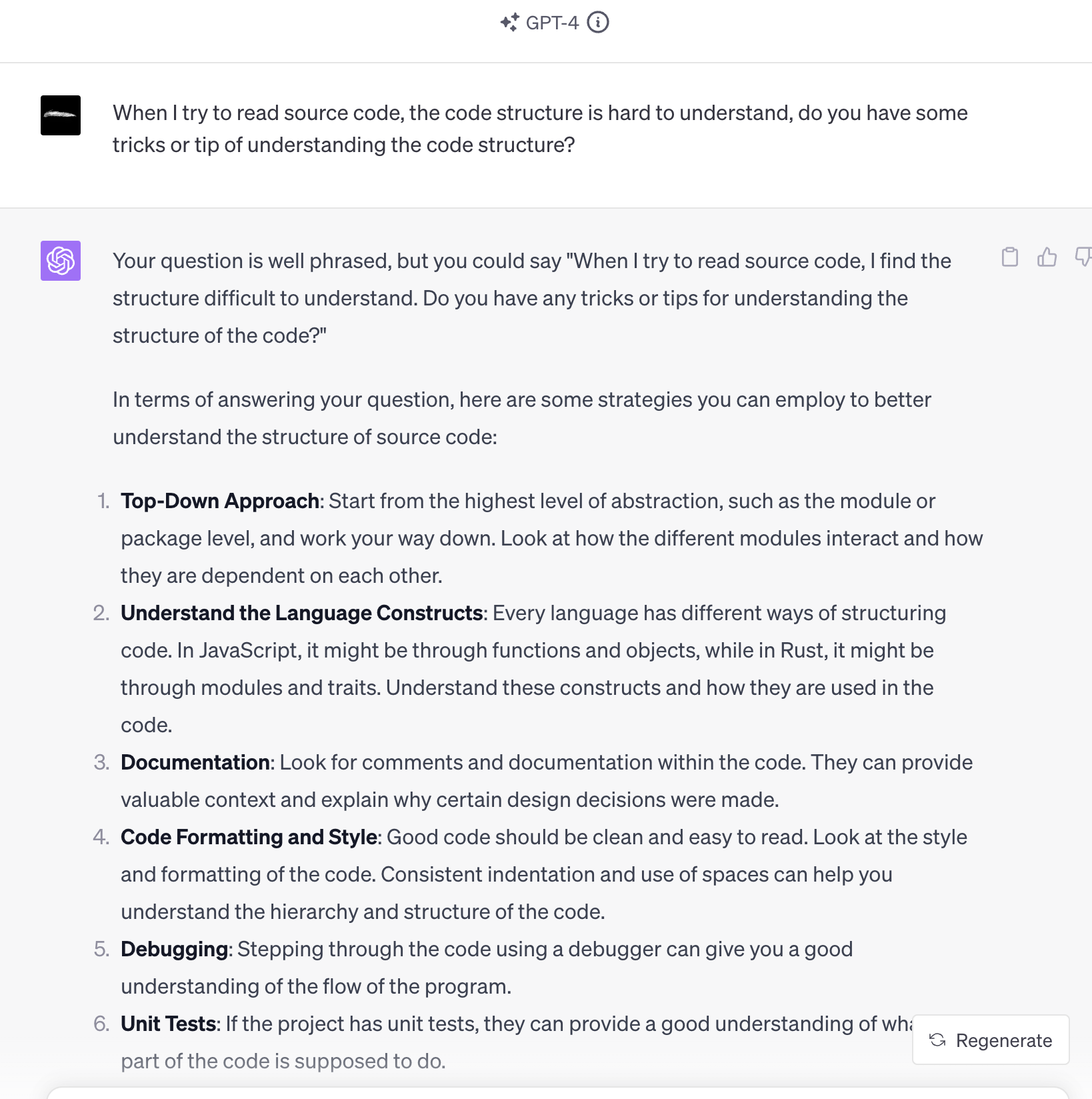
Task: Click the message input box at bottom
Action: coord(557,1093)
